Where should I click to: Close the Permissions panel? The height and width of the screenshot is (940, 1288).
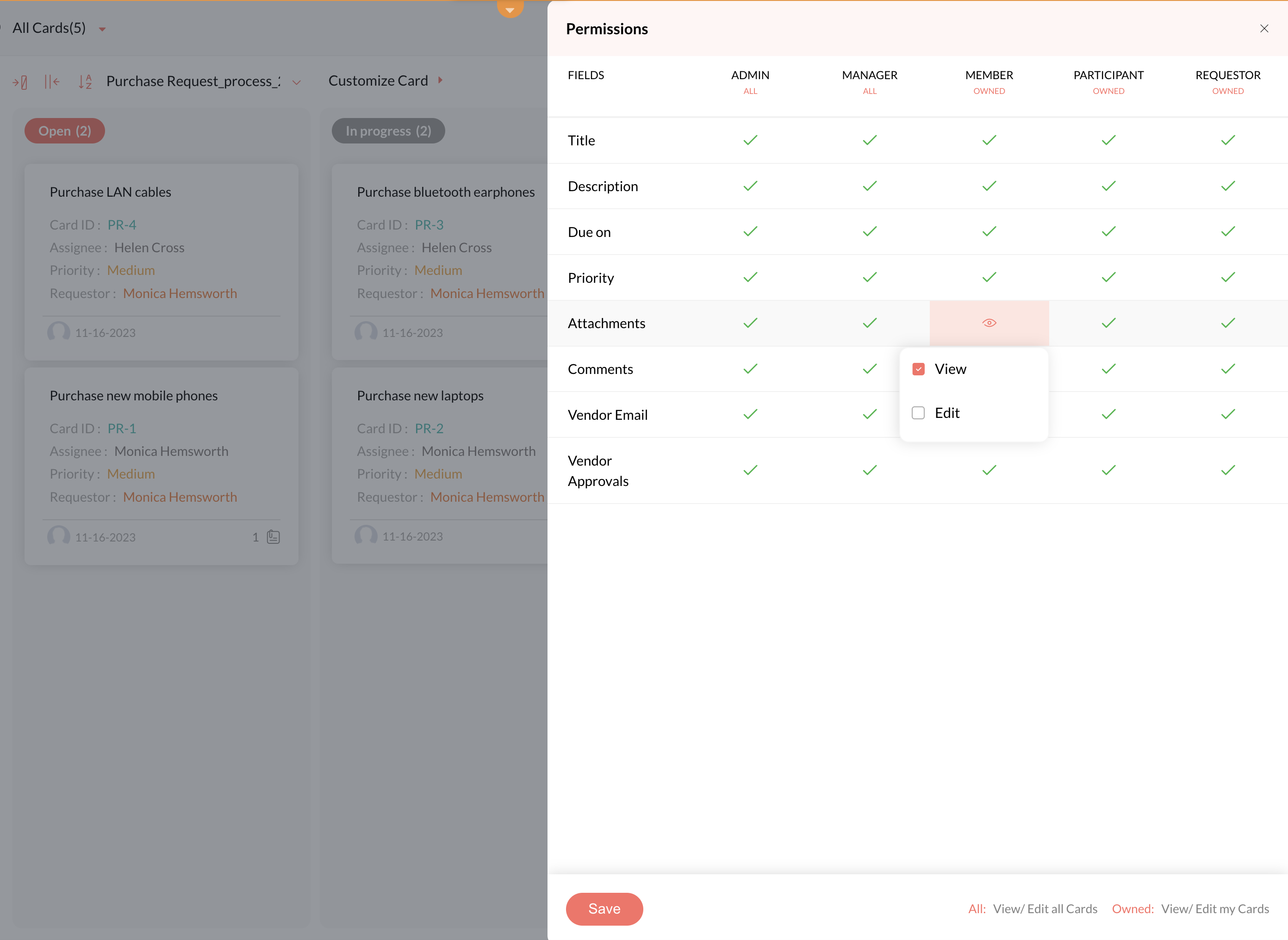1263,28
